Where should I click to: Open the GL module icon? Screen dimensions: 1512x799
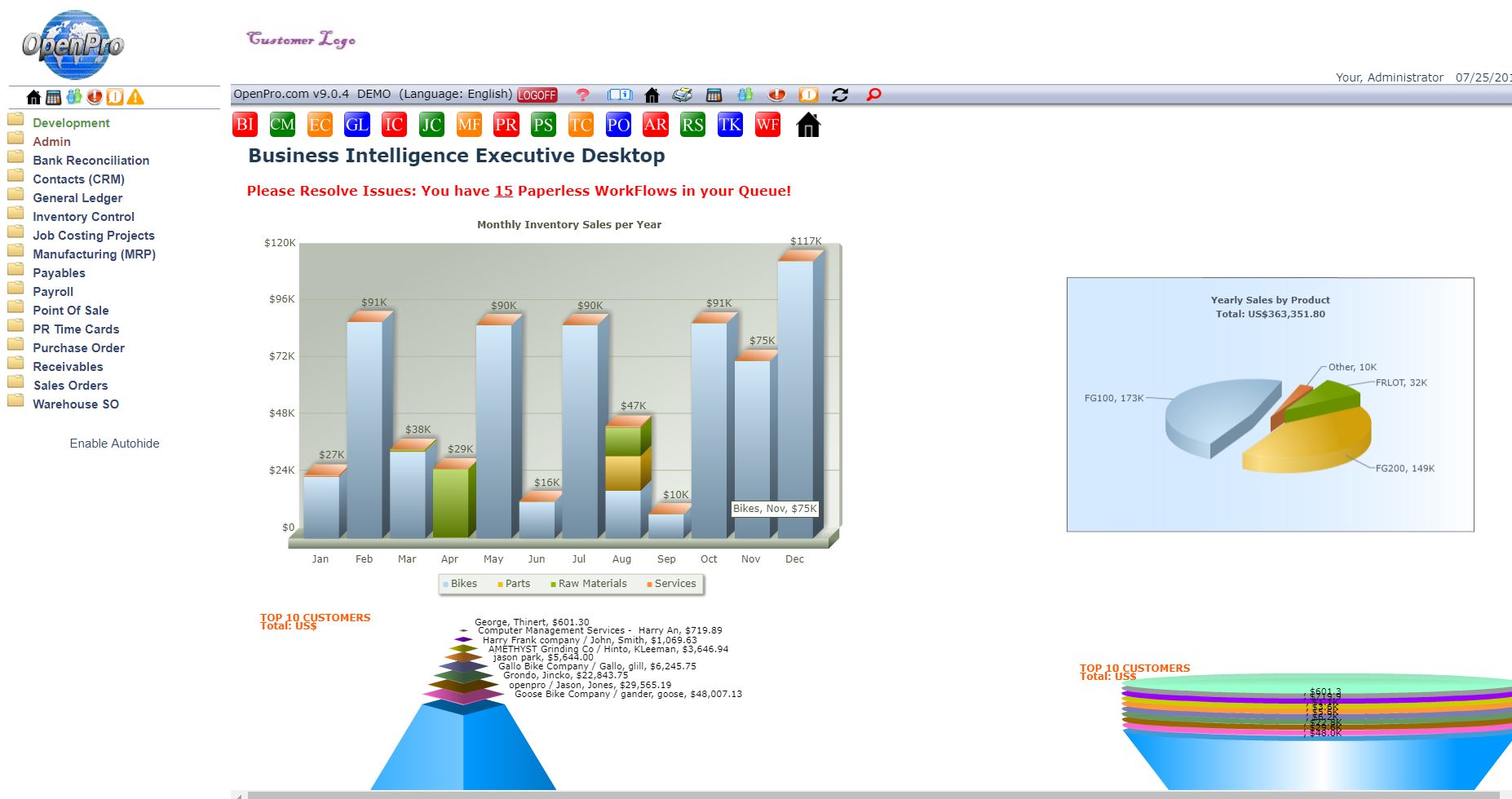(356, 125)
